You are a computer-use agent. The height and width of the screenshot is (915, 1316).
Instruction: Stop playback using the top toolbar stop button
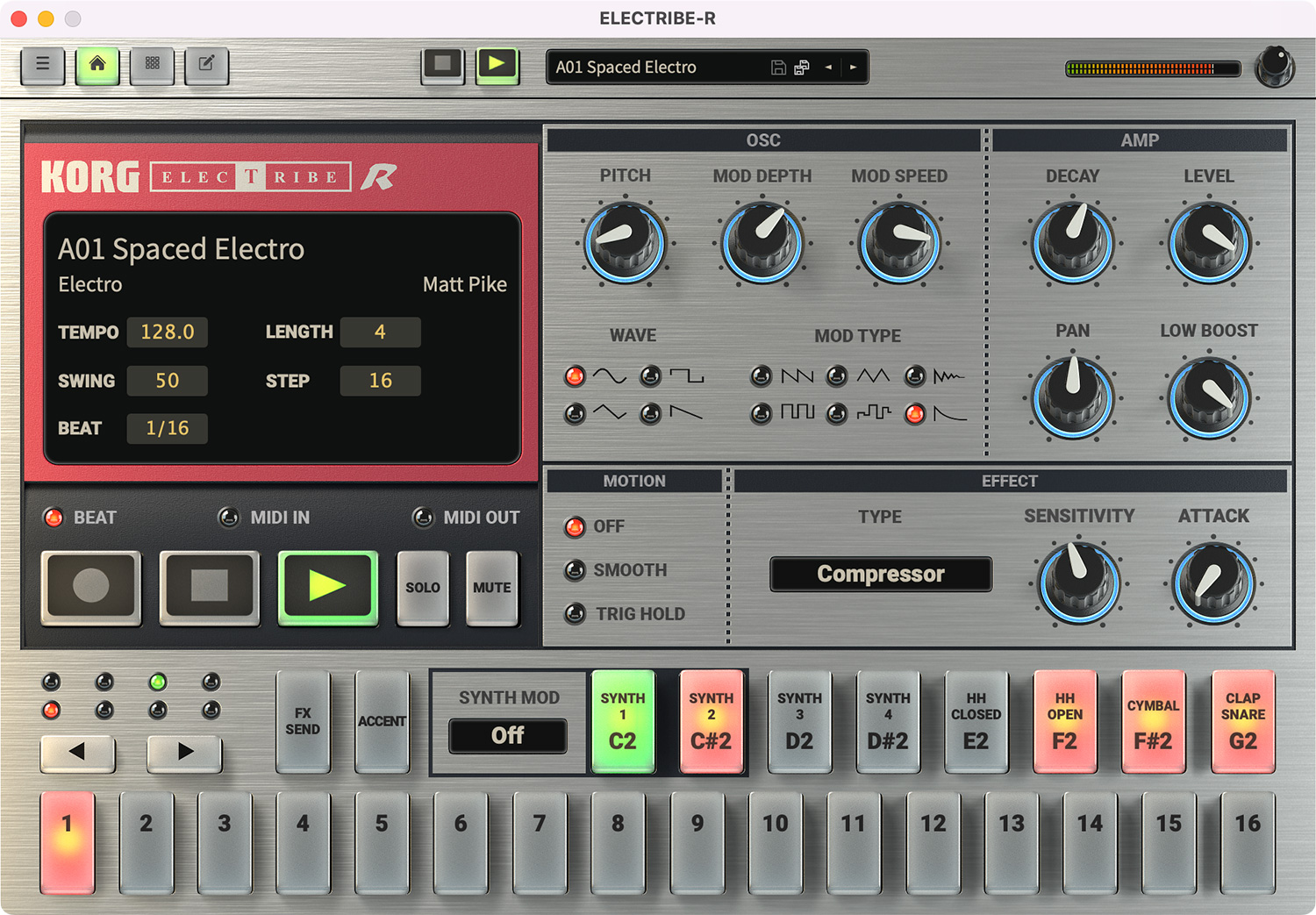point(443,65)
